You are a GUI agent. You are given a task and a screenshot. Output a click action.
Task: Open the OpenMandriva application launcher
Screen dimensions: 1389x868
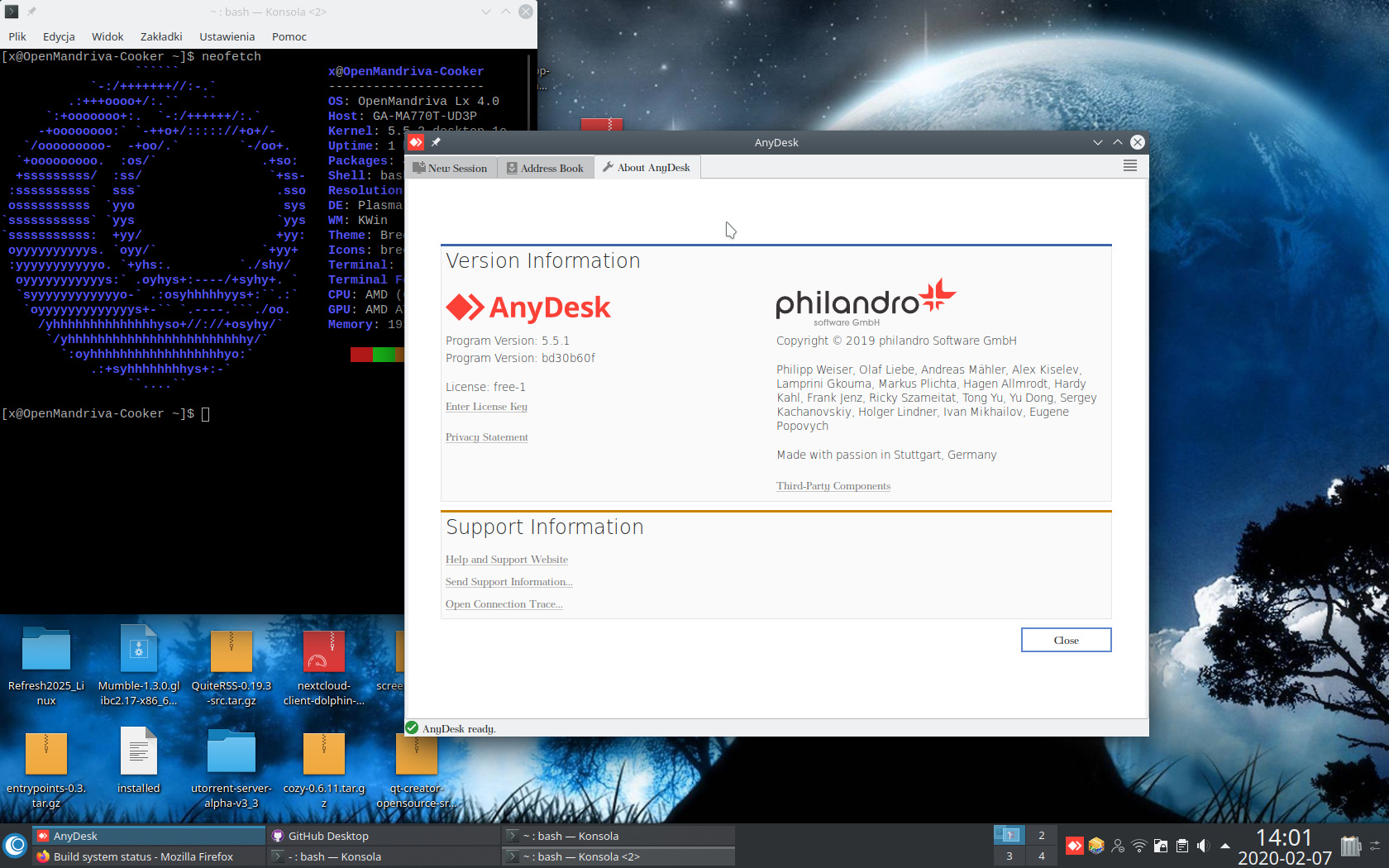[x=16, y=846]
